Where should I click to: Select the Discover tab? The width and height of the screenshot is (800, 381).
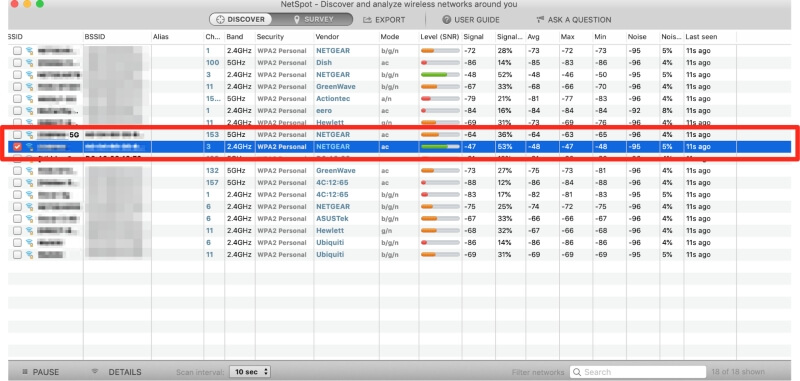point(240,19)
